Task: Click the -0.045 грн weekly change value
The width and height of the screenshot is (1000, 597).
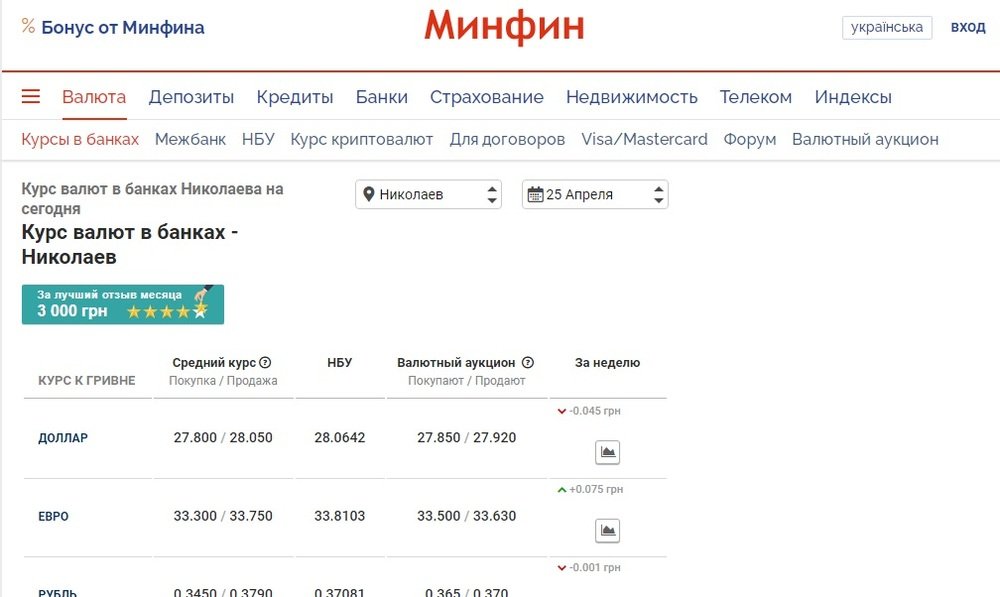Action: (x=595, y=411)
